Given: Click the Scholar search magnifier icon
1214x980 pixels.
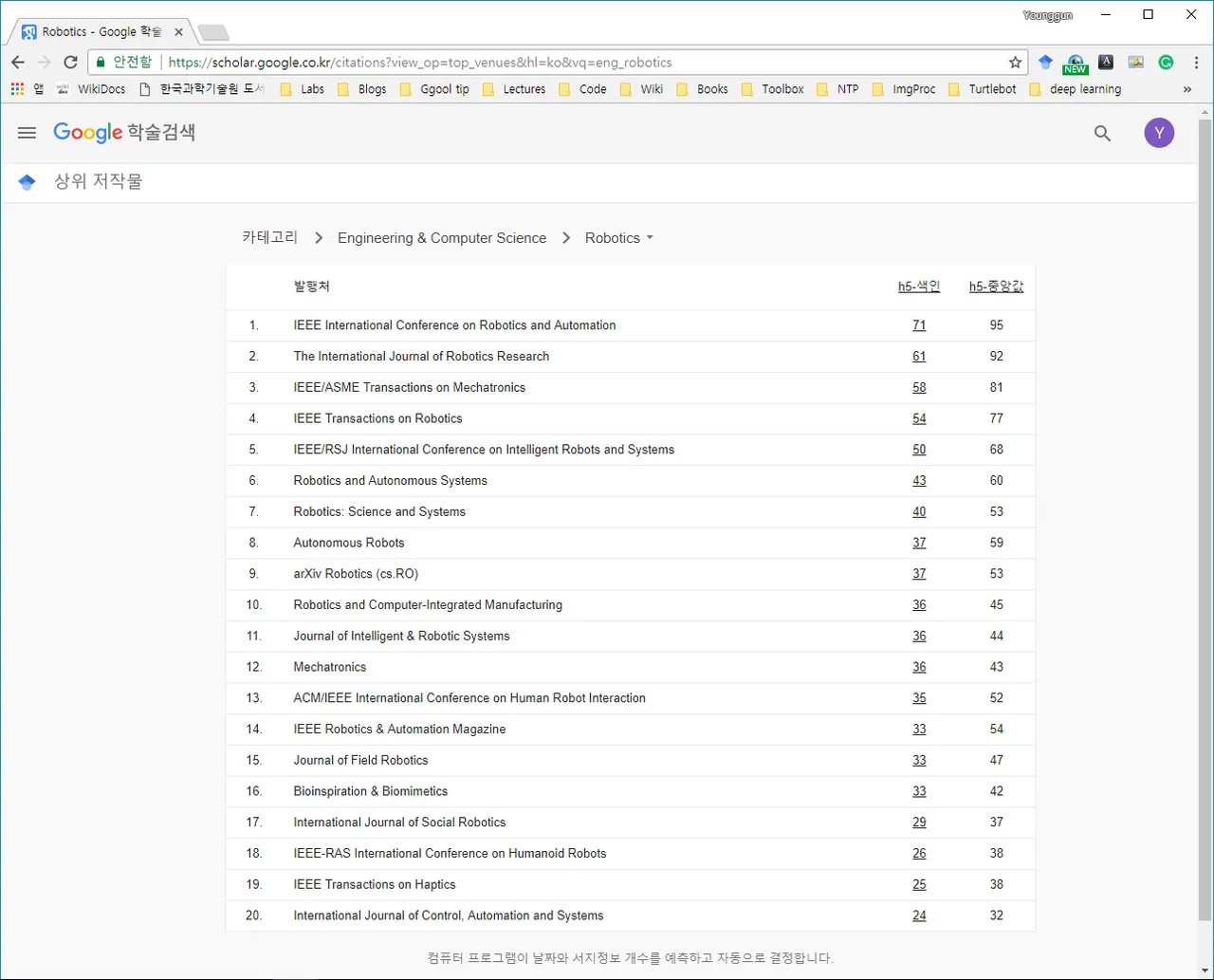Looking at the screenshot, I should pos(1102,133).
